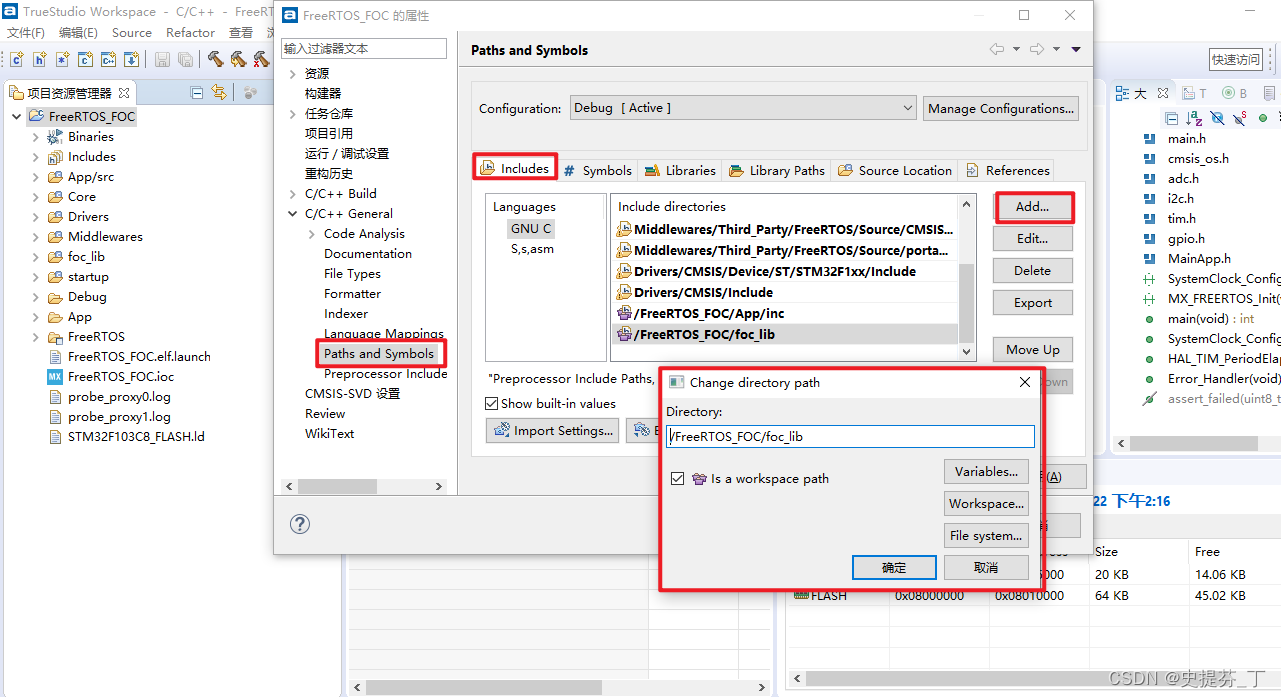Click the help question mark icon in the dialog
This screenshot has width=1281, height=697.
(299, 524)
